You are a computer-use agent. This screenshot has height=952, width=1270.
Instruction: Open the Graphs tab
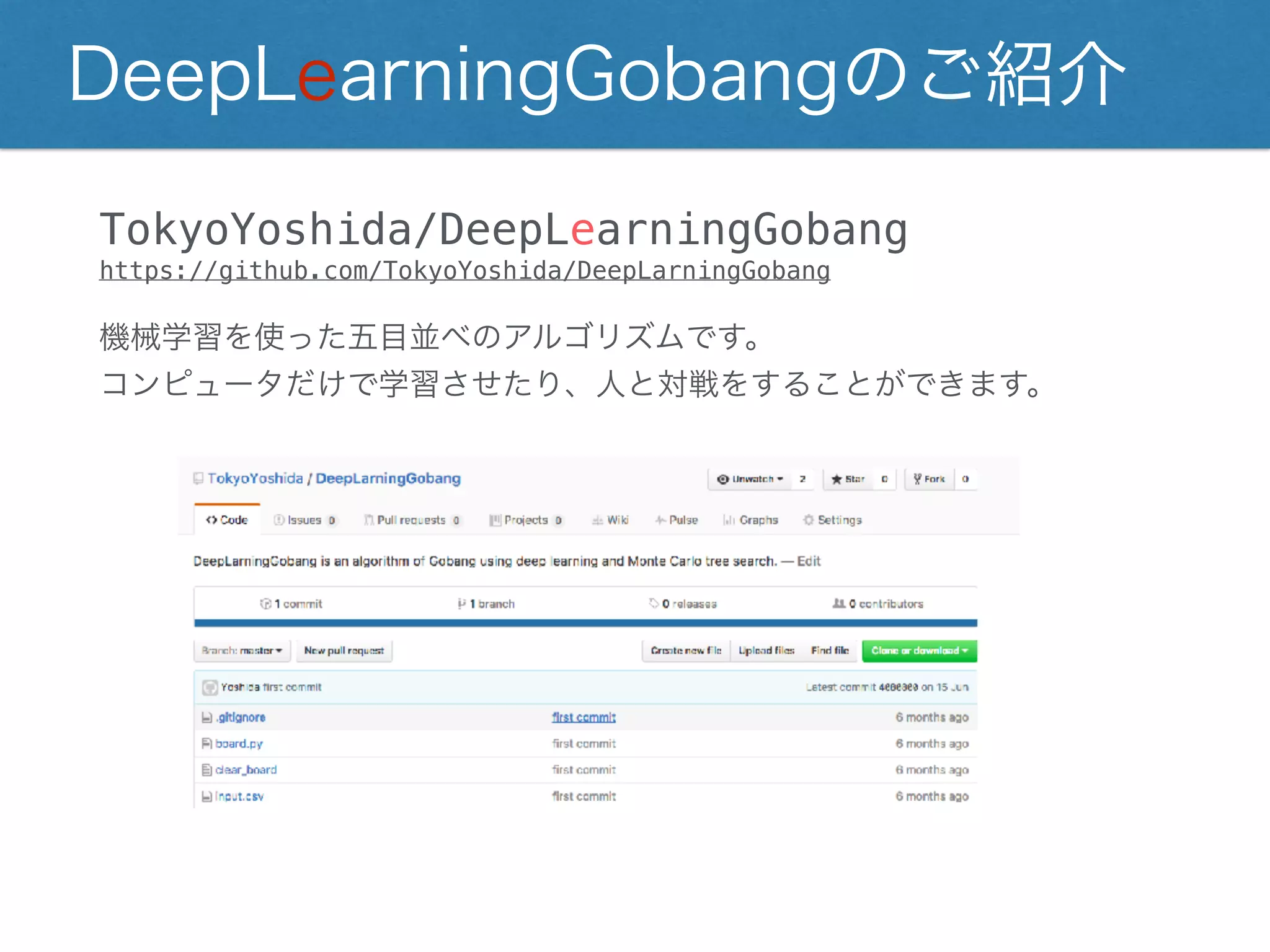click(x=750, y=520)
